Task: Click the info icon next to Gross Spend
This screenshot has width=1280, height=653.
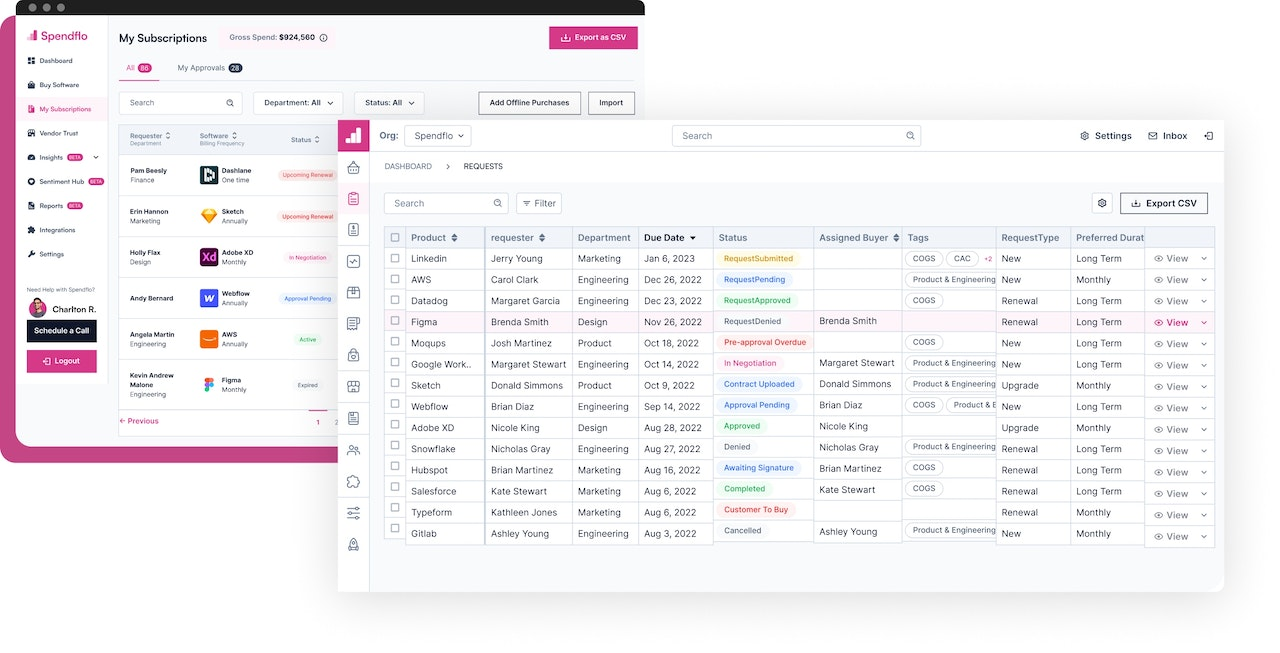Action: [323, 38]
